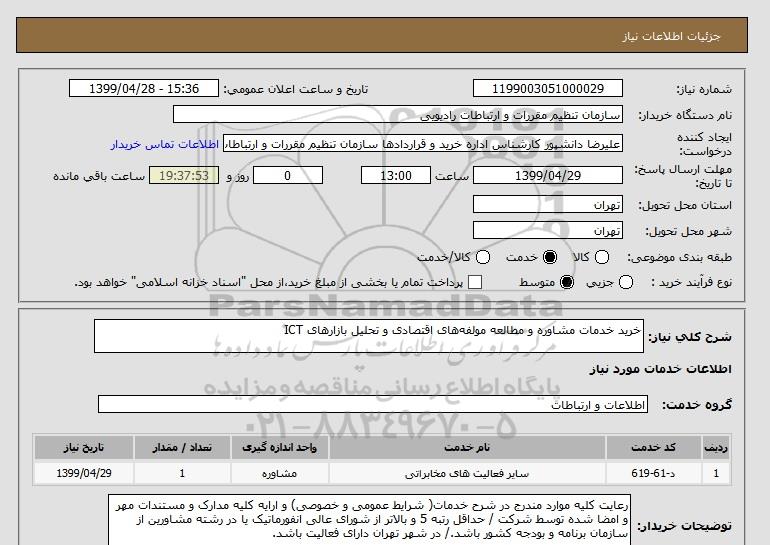Screen dimensions: 770x545
Task: Click the remaining time value 19:37:53
Action: click(184, 175)
